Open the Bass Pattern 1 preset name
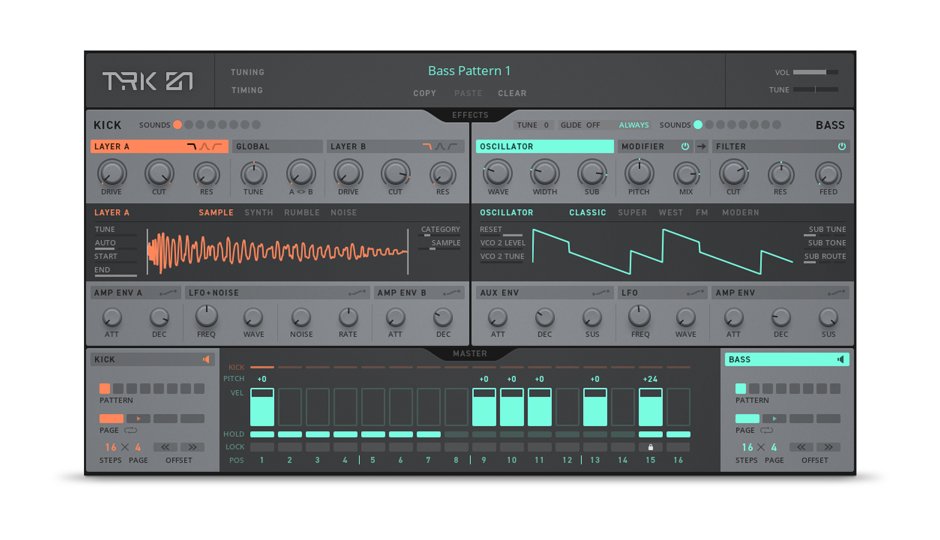940x540 pixels. tap(469, 71)
